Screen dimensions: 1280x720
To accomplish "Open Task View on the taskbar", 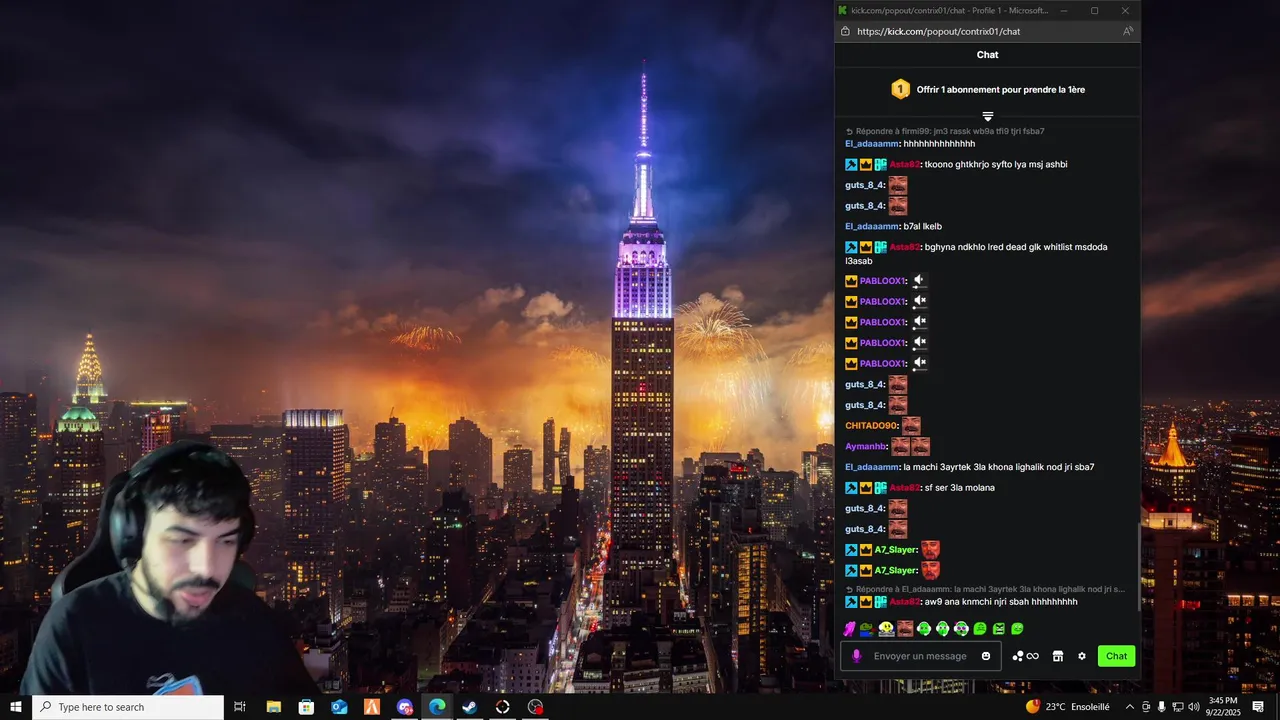I will tap(240, 707).
